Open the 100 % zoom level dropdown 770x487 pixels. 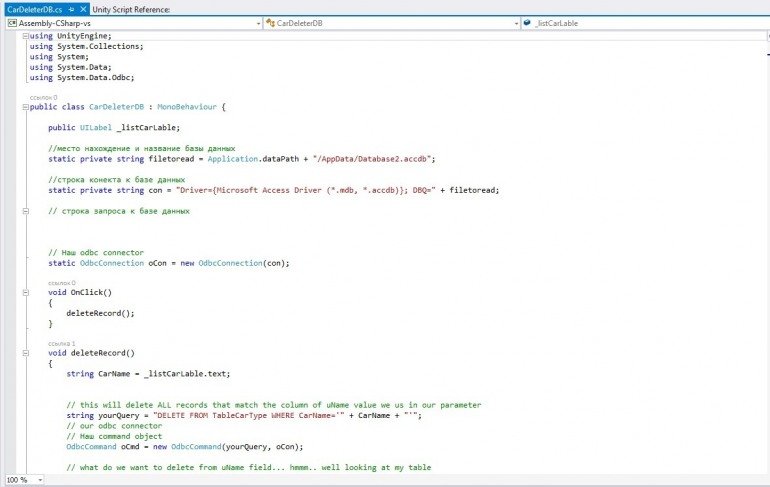41,480
